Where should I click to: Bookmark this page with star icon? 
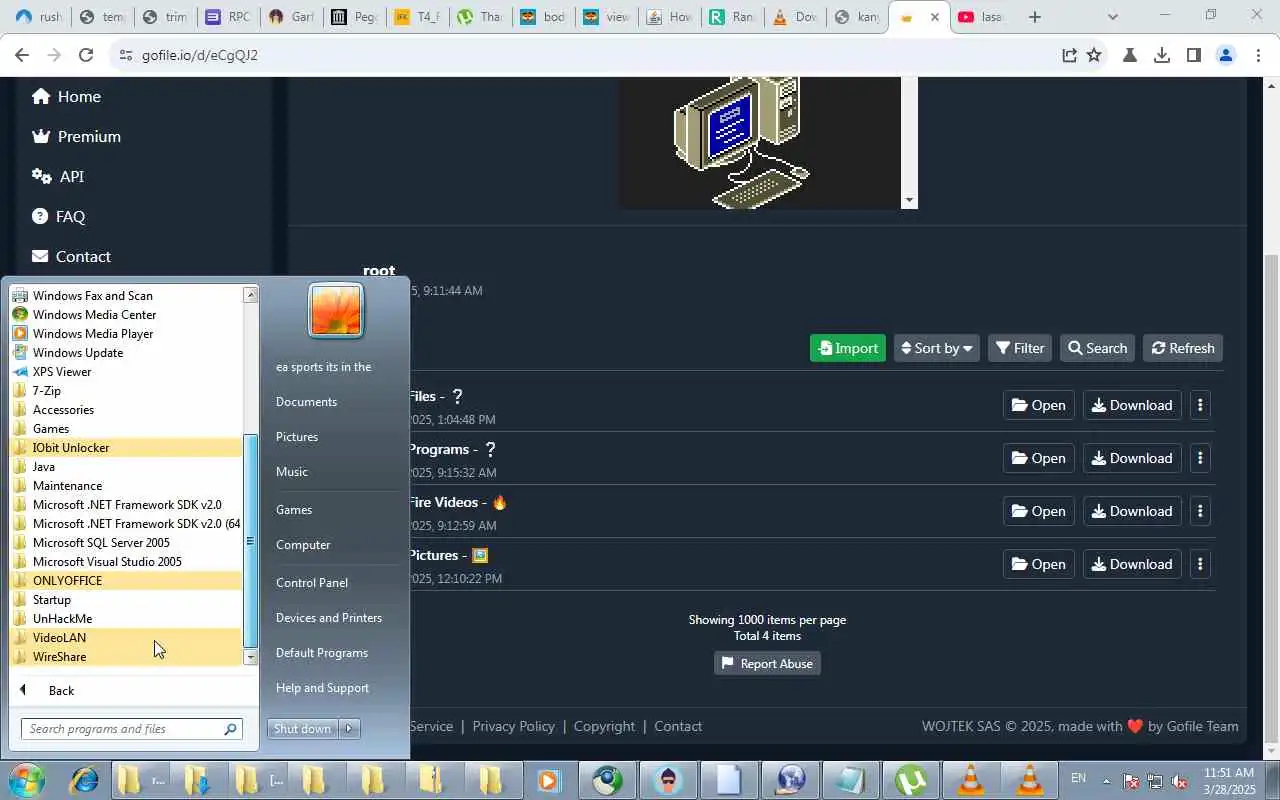pos(1094,55)
